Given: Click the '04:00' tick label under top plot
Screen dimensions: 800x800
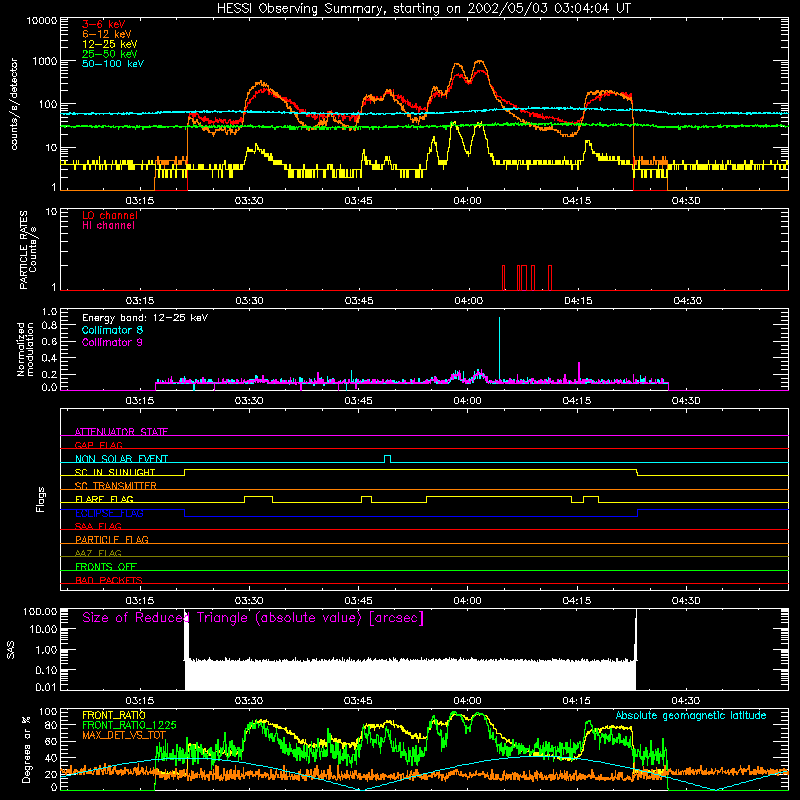Looking at the screenshot, I should click(467, 201).
